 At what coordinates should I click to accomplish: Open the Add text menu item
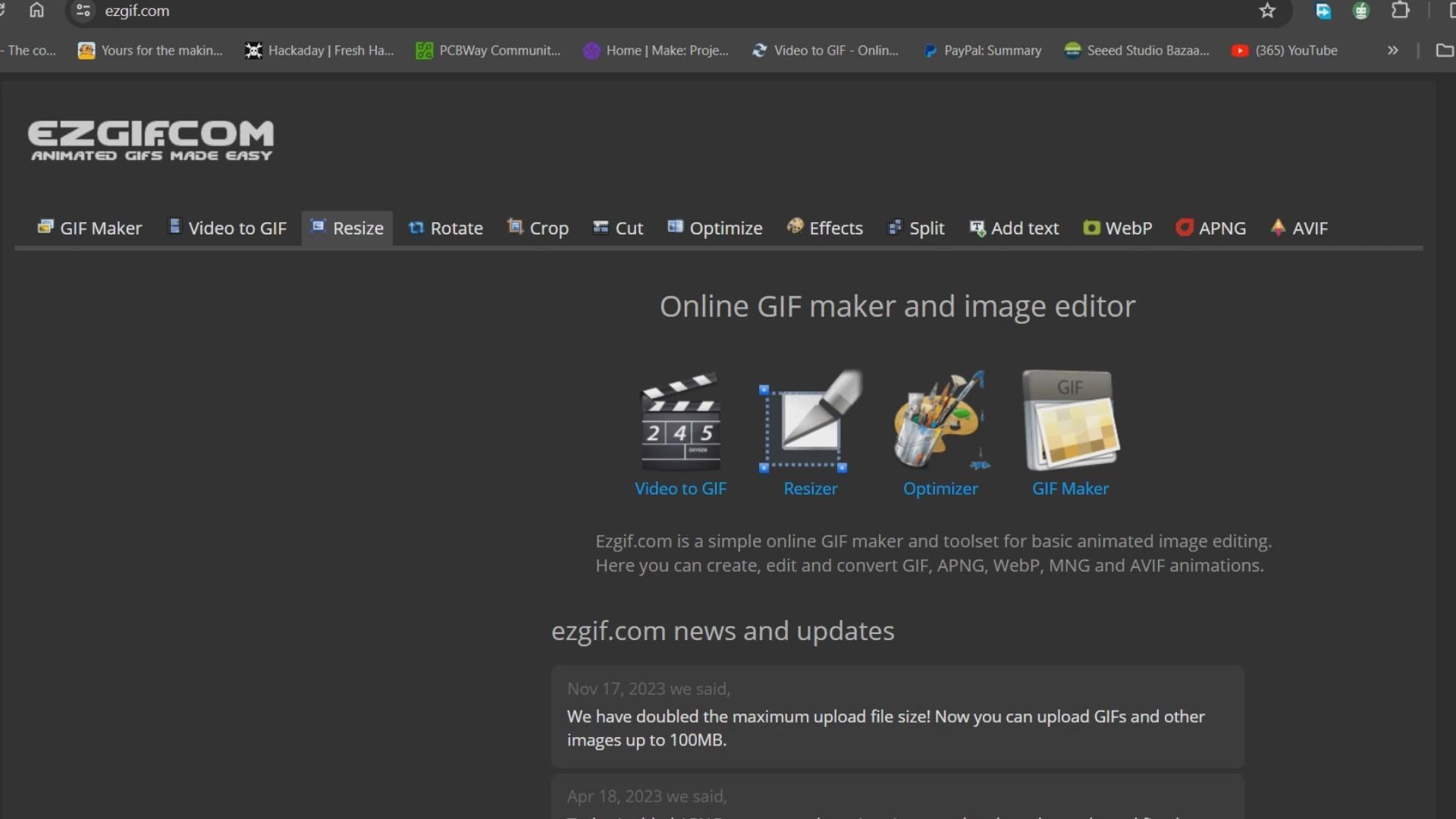tap(1014, 228)
